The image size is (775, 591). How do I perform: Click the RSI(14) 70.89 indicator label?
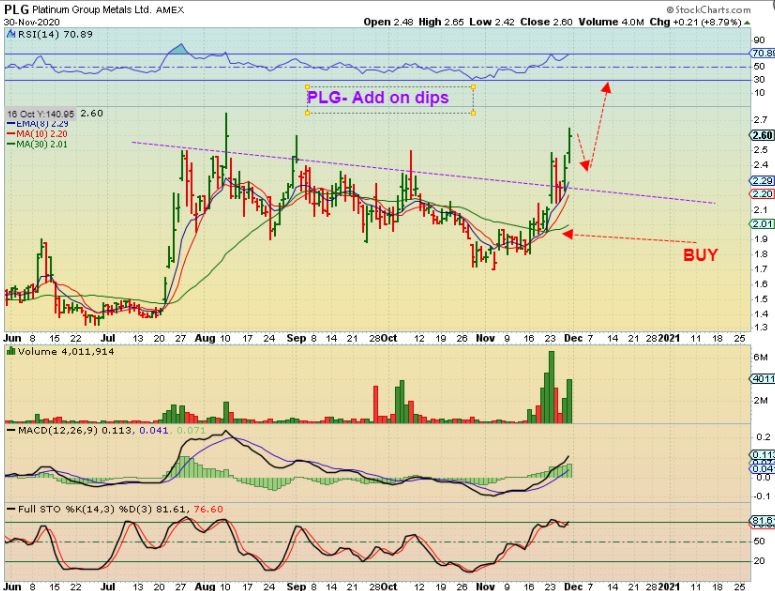[55, 34]
